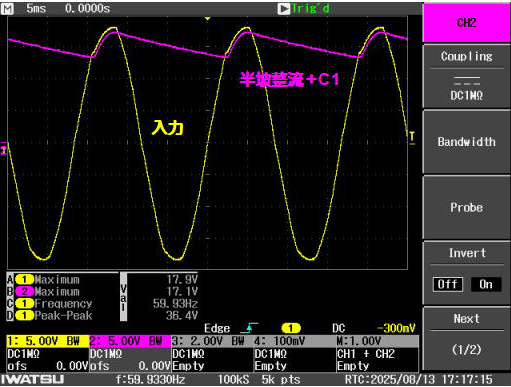This screenshot has height=387, width=511.
Task: Open the CH2 menu header
Action: (466, 23)
